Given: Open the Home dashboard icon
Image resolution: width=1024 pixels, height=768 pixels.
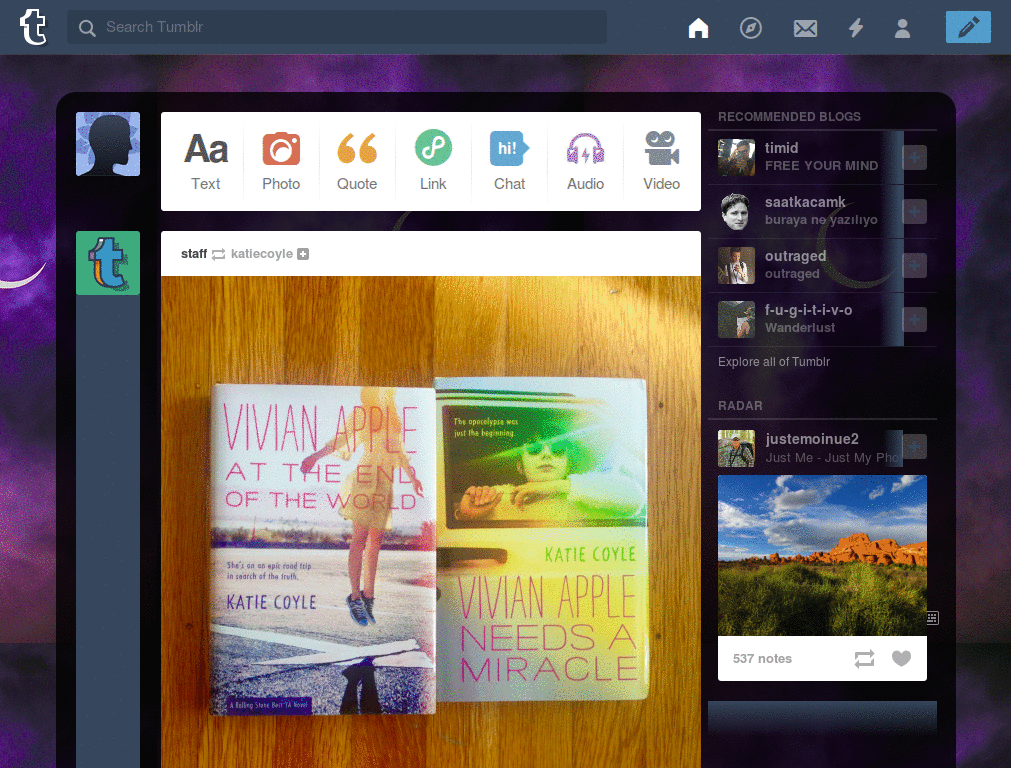Looking at the screenshot, I should (698, 27).
